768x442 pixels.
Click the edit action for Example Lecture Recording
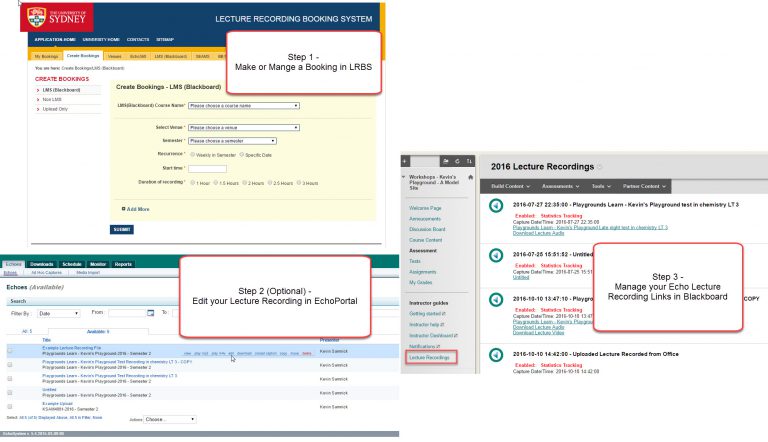(231, 353)
